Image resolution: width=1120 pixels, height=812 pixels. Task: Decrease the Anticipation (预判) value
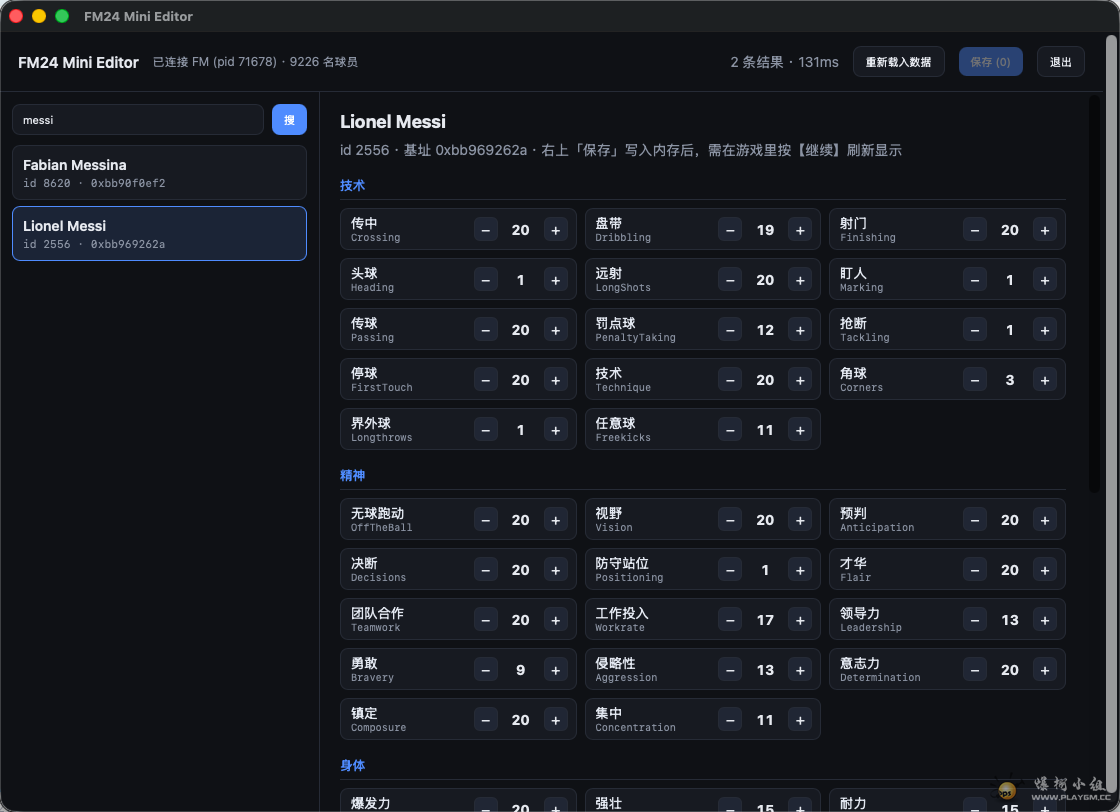point(975,520)
